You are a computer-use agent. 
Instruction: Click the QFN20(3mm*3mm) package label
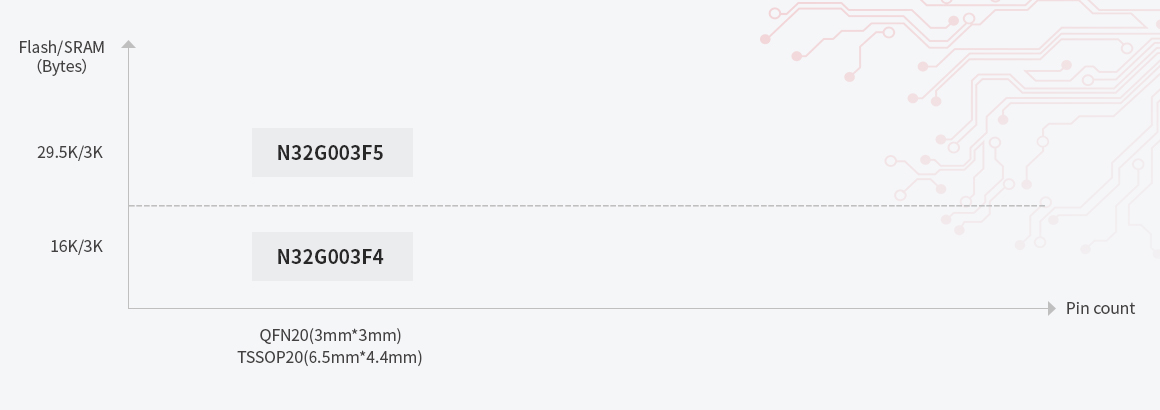click(x=330, y=335)
